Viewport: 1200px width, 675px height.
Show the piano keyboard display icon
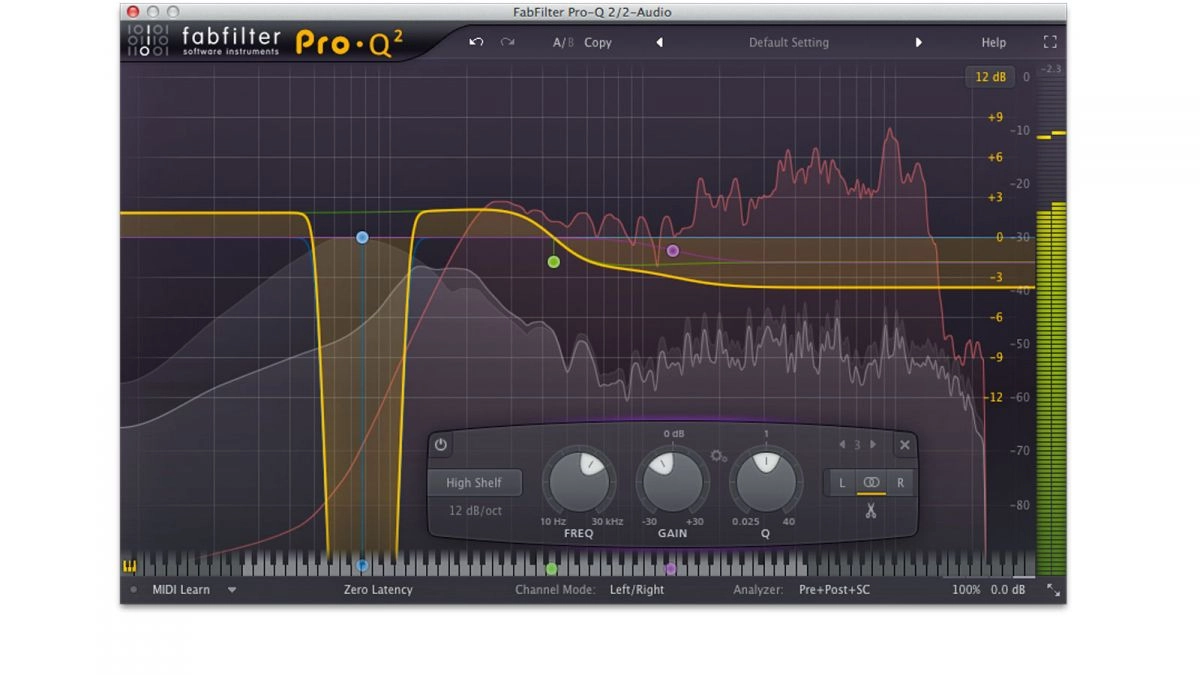[129, 566]
